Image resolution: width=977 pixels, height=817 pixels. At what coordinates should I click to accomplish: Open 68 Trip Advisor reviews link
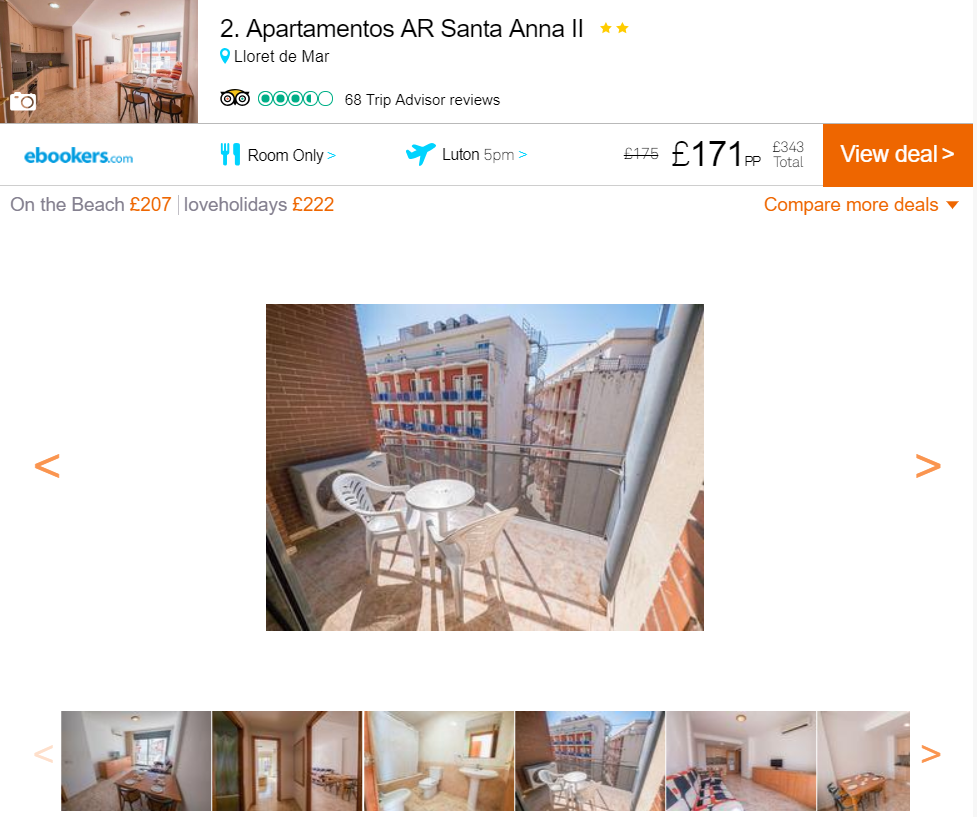pos(422,100)
